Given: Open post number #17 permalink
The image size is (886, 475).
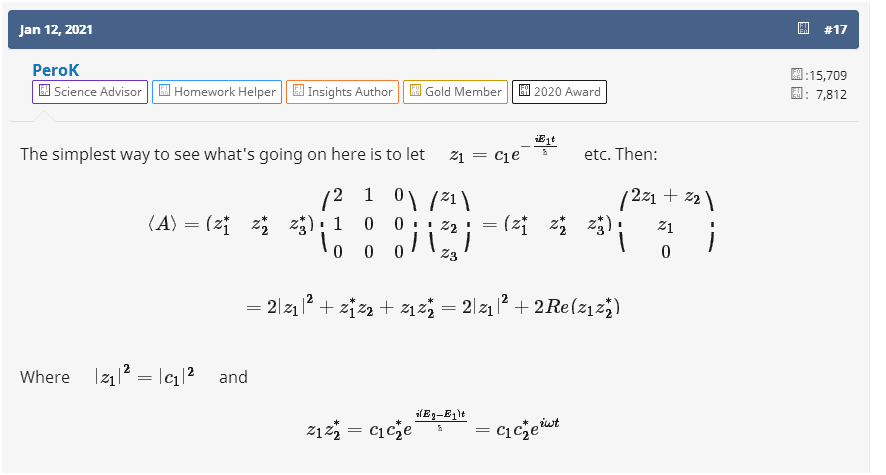Looking at the screenshot, I should (835, 29).
